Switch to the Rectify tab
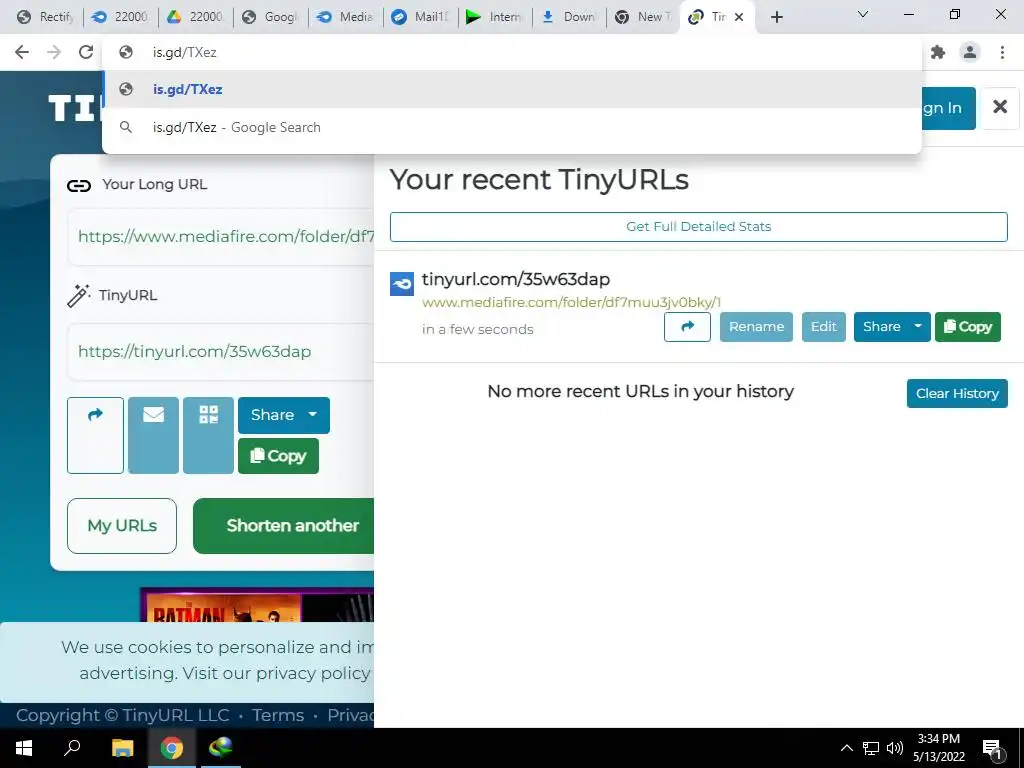1024x768 pixels. coord(45,17)
